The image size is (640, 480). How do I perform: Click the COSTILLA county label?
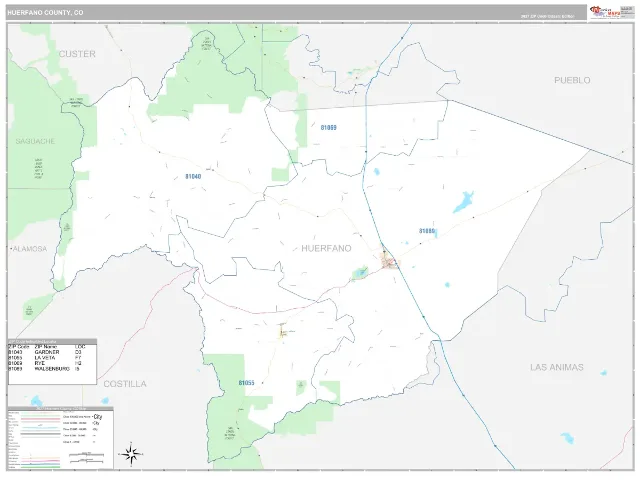click(x=125, y=384)
